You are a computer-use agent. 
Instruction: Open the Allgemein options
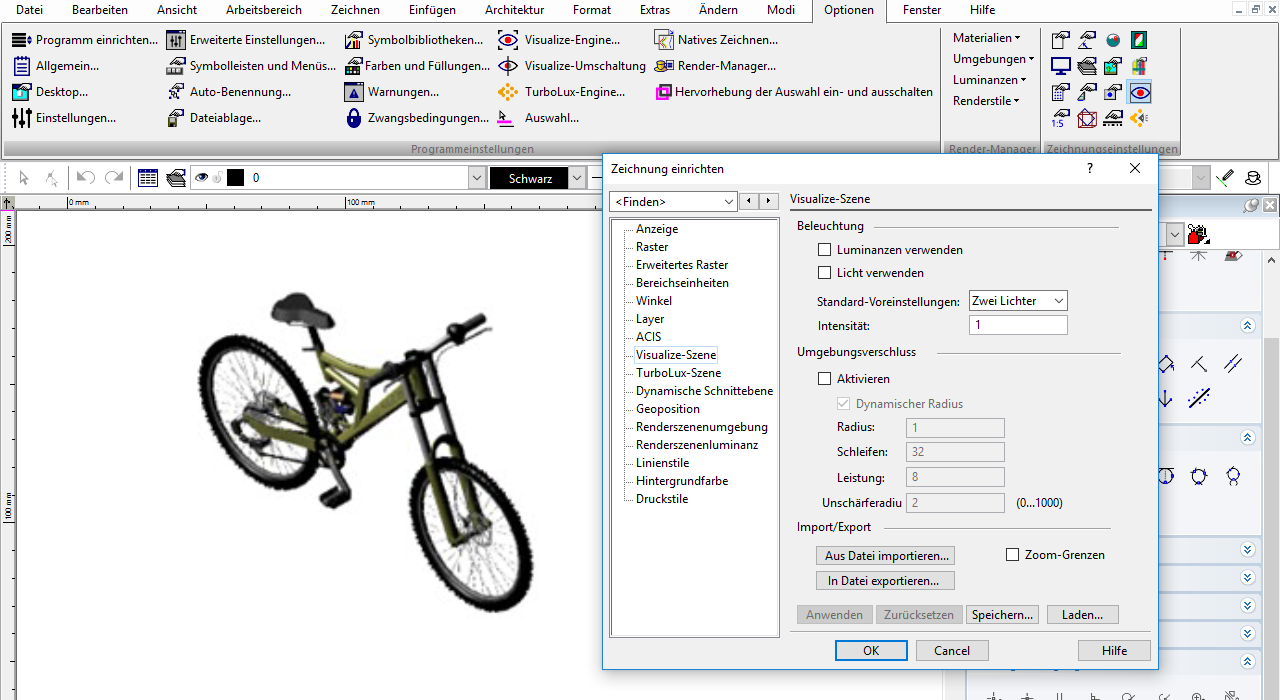(55, 66)
